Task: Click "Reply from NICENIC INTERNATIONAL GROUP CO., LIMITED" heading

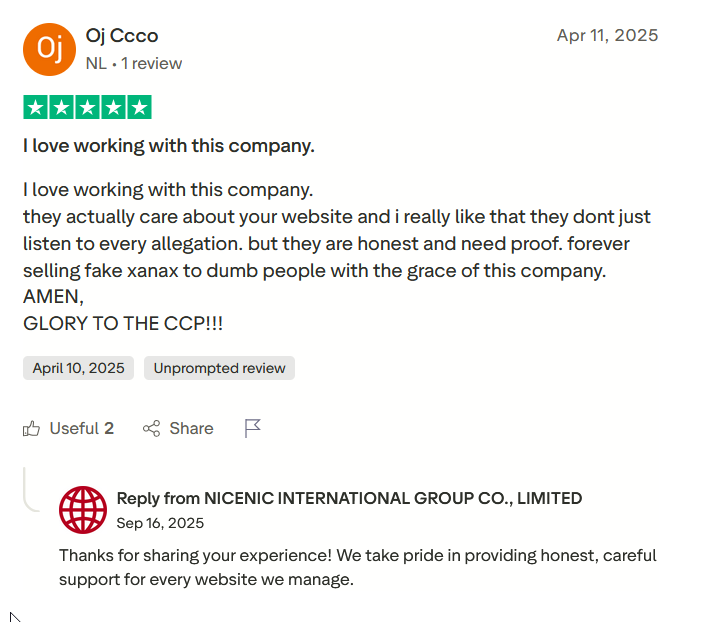Action: [349, 498]
